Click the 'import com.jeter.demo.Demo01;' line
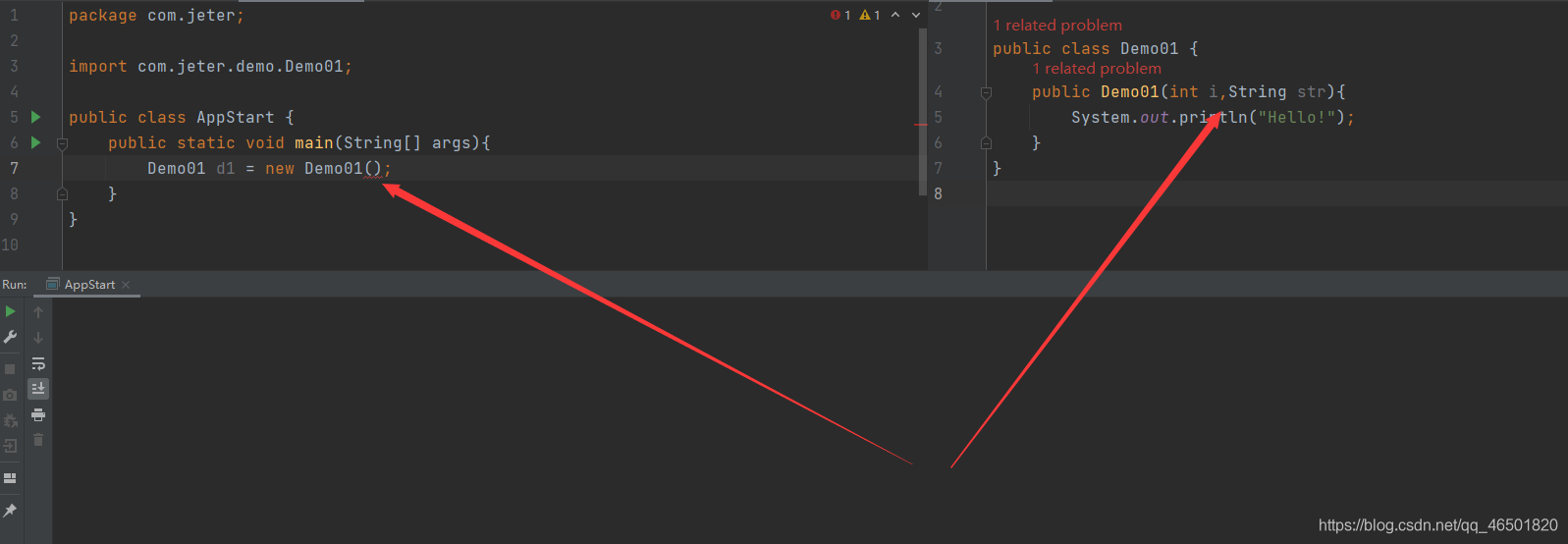The width and height of the screenshot is (1568, 544). tap(210, 67)
